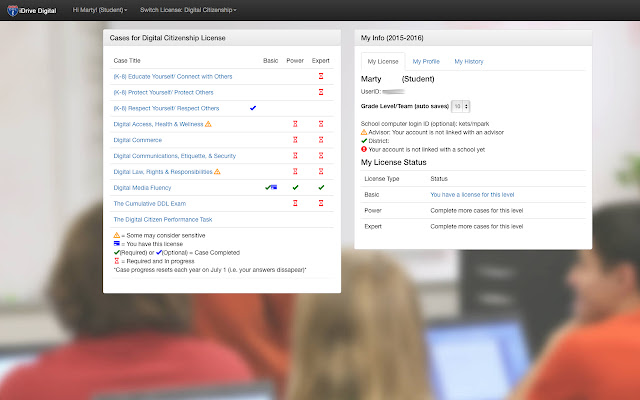
Task: Click 'Complete more cases' status for Power
Action: 477,211
